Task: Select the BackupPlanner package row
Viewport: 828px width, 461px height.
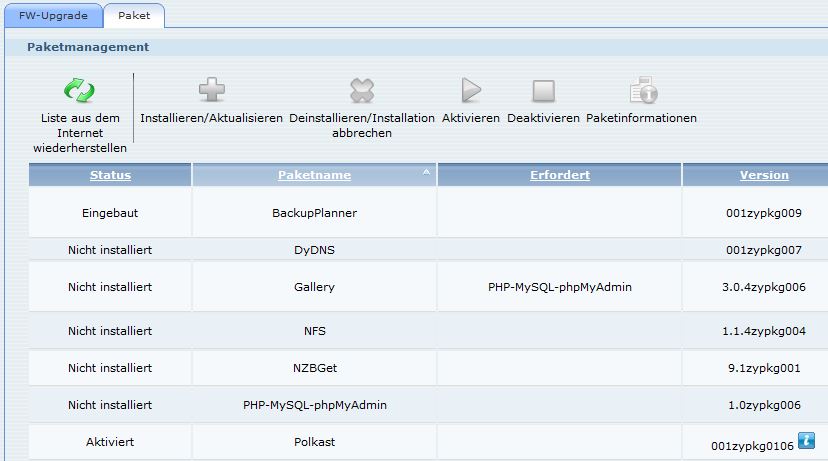Action: pyautogui.click(x=428, y=213)
